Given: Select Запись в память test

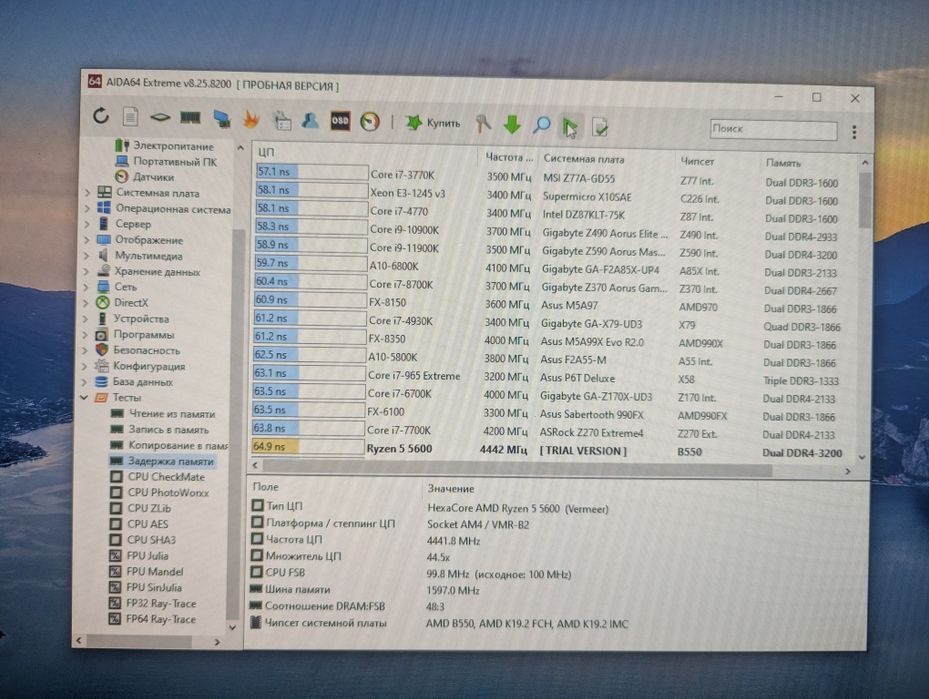Looking at the screenshot, I should [x=160, y=429].
